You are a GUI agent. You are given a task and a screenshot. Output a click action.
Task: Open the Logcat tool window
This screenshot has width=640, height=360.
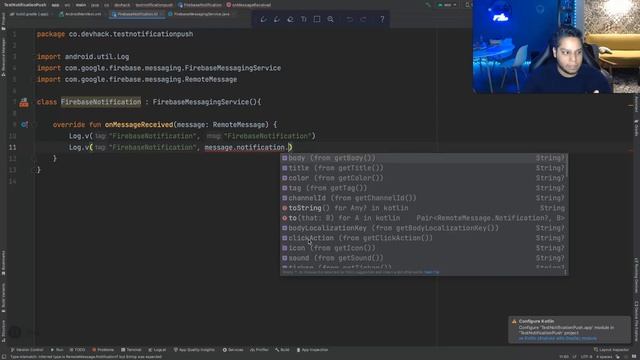click(157, 350)
